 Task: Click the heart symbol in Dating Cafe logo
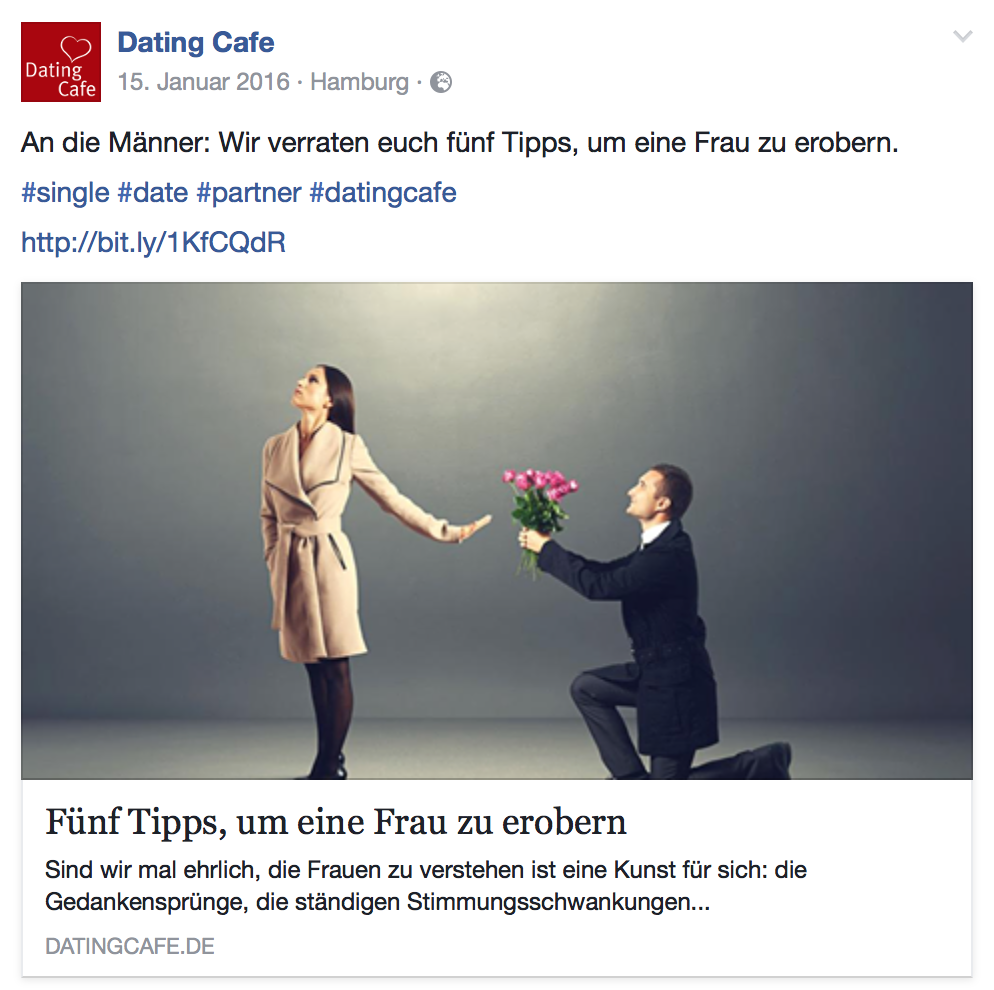[76, 48]
